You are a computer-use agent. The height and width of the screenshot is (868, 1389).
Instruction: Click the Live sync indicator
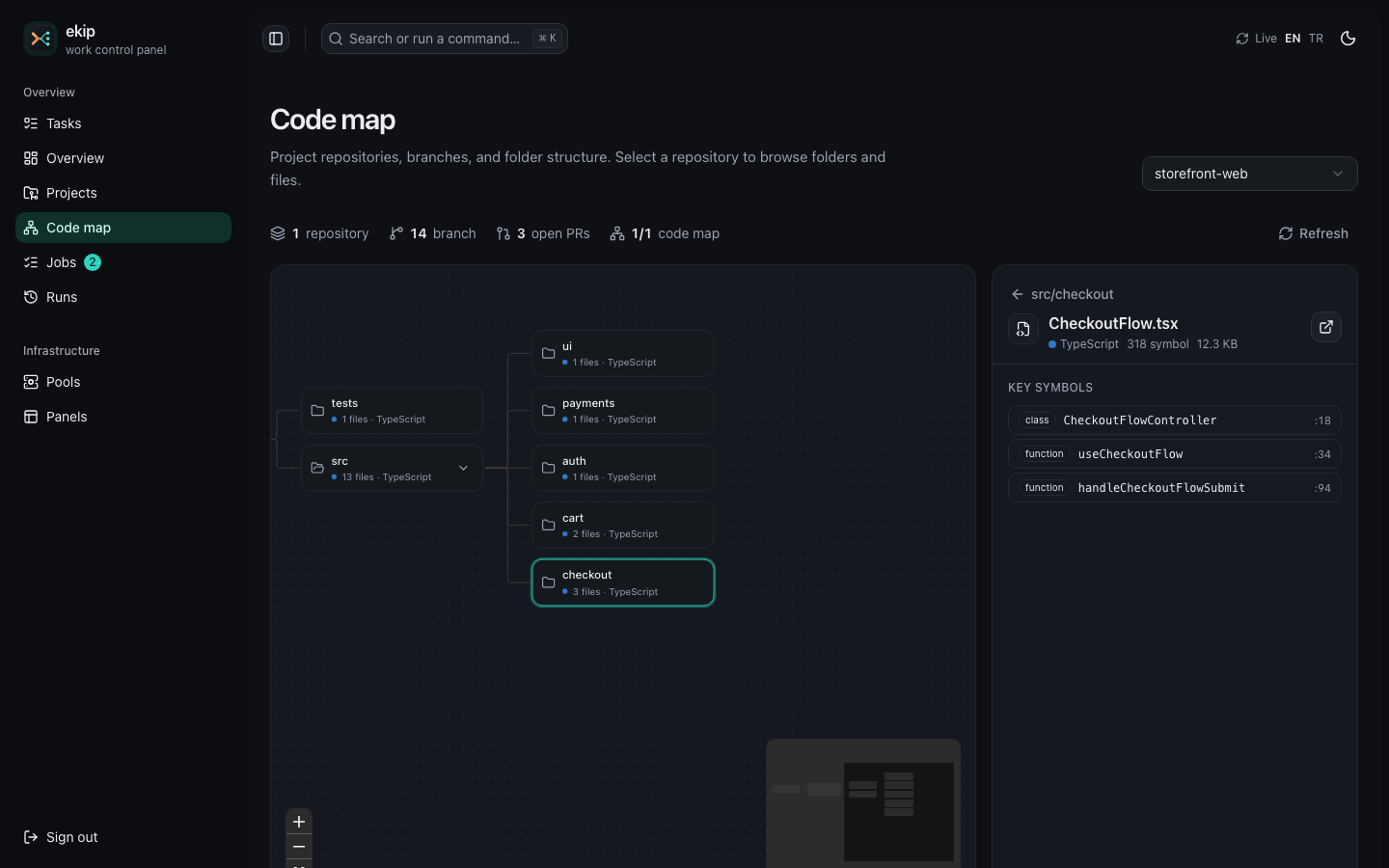(1256, 39)
